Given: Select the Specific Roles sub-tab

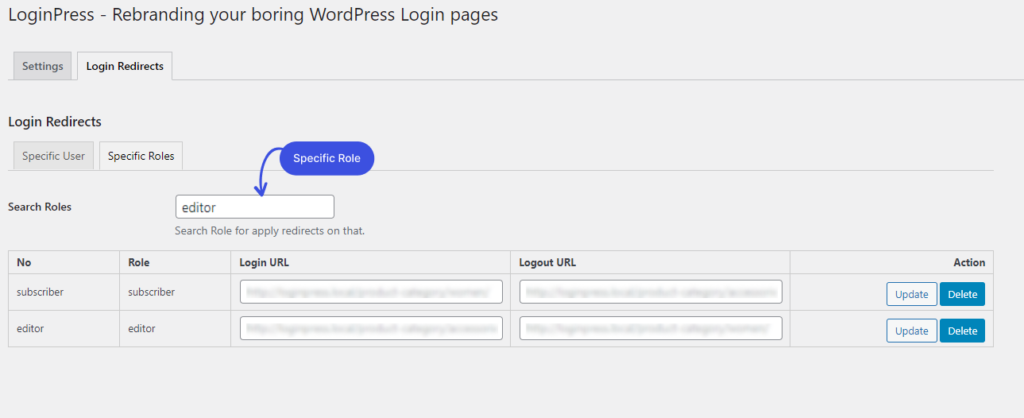Looking at the screenshot, I should (141, 156).
